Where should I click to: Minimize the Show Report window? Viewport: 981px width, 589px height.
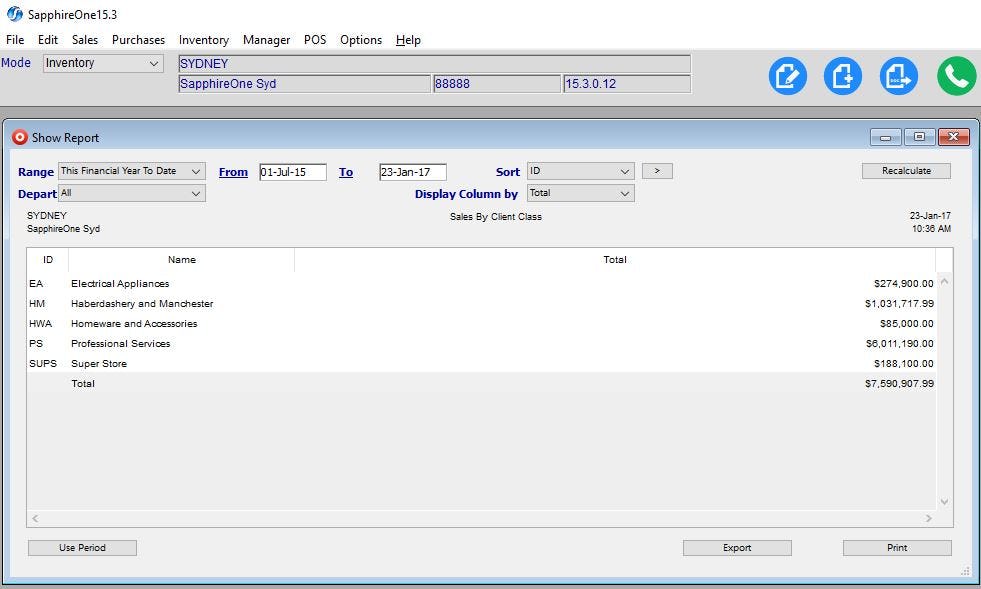(x=885, y=137)
